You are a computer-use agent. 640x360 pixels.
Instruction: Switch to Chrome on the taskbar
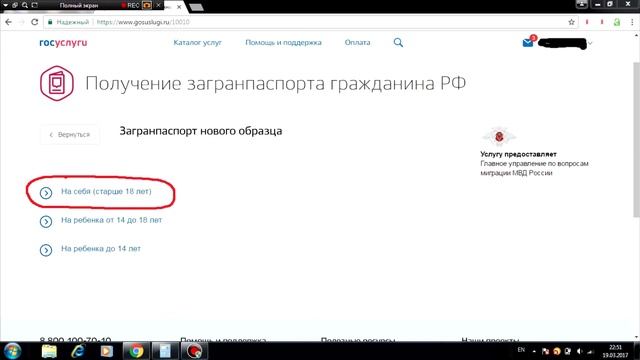coord(136,351)
